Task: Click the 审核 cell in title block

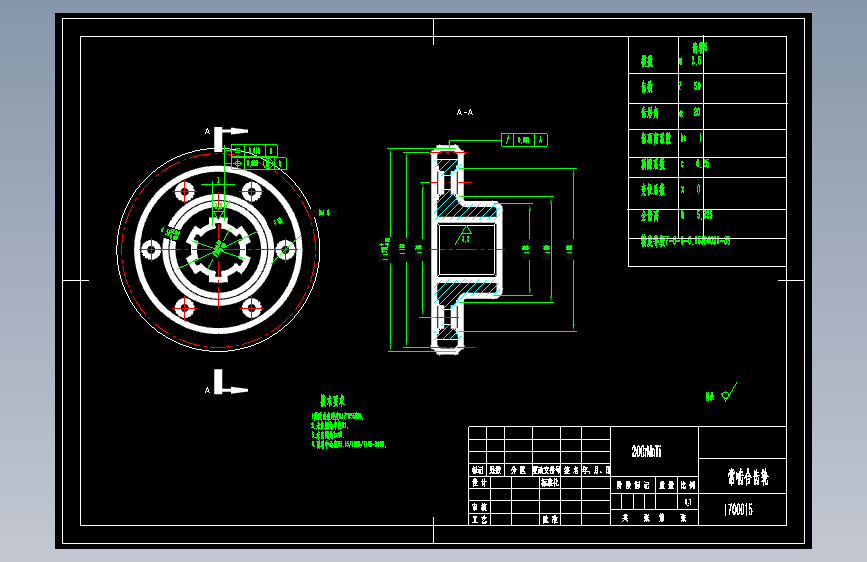Action: (479, 507)
